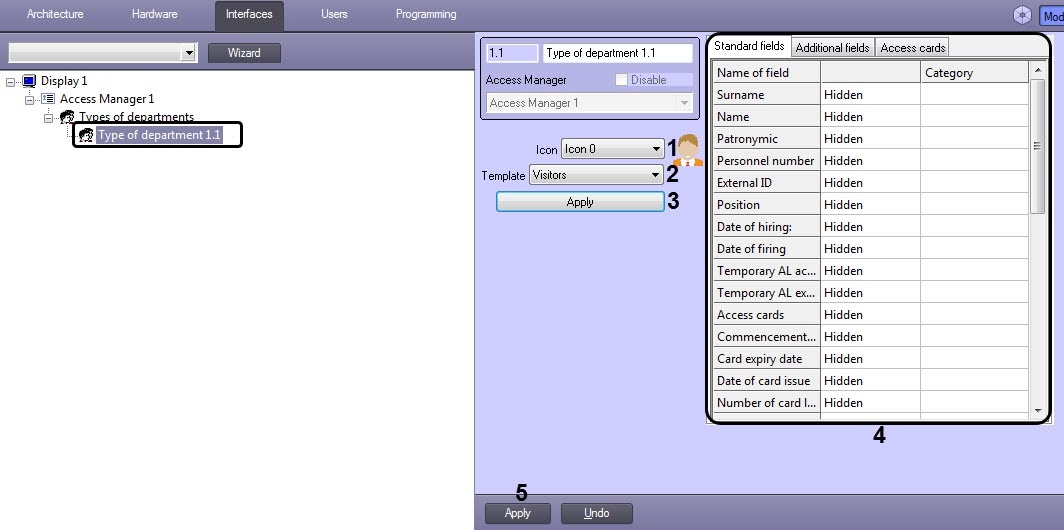Click the Temporary AL ex... row label

766,293
